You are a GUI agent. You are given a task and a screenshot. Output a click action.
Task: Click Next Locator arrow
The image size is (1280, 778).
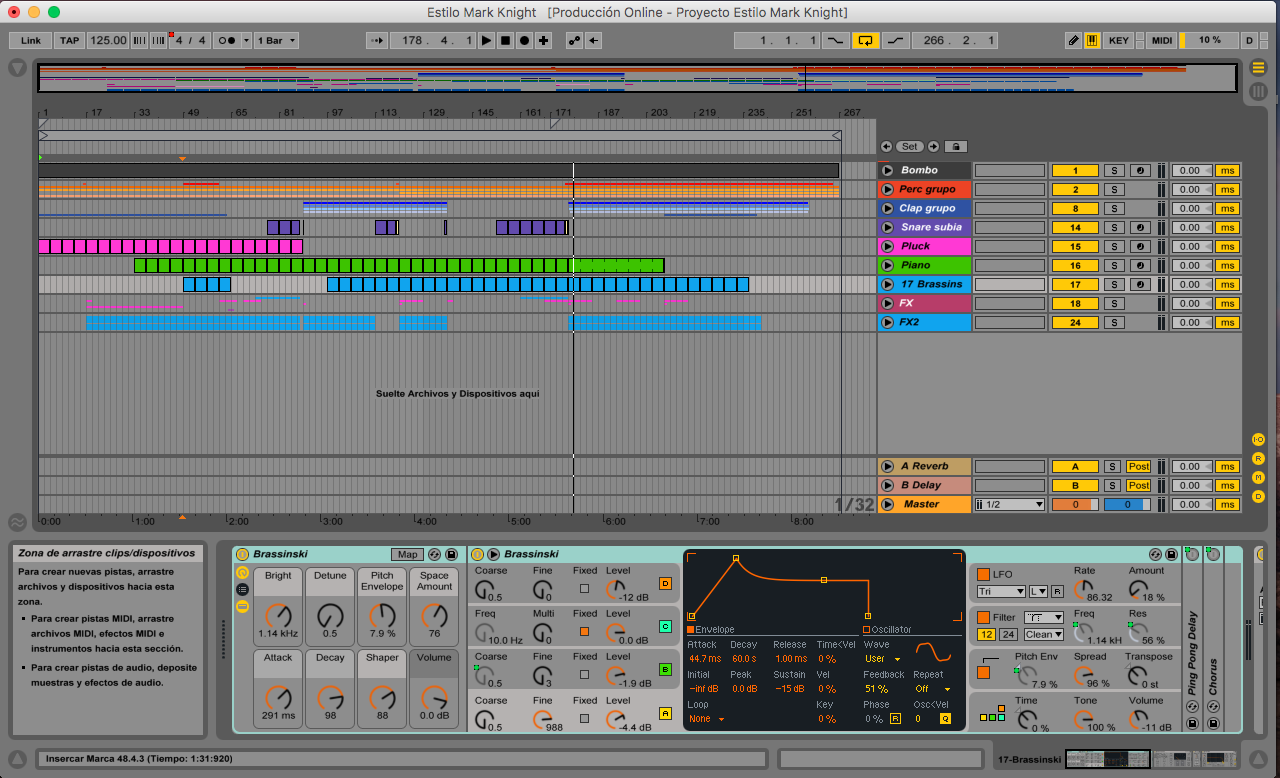tap(934, 146)
